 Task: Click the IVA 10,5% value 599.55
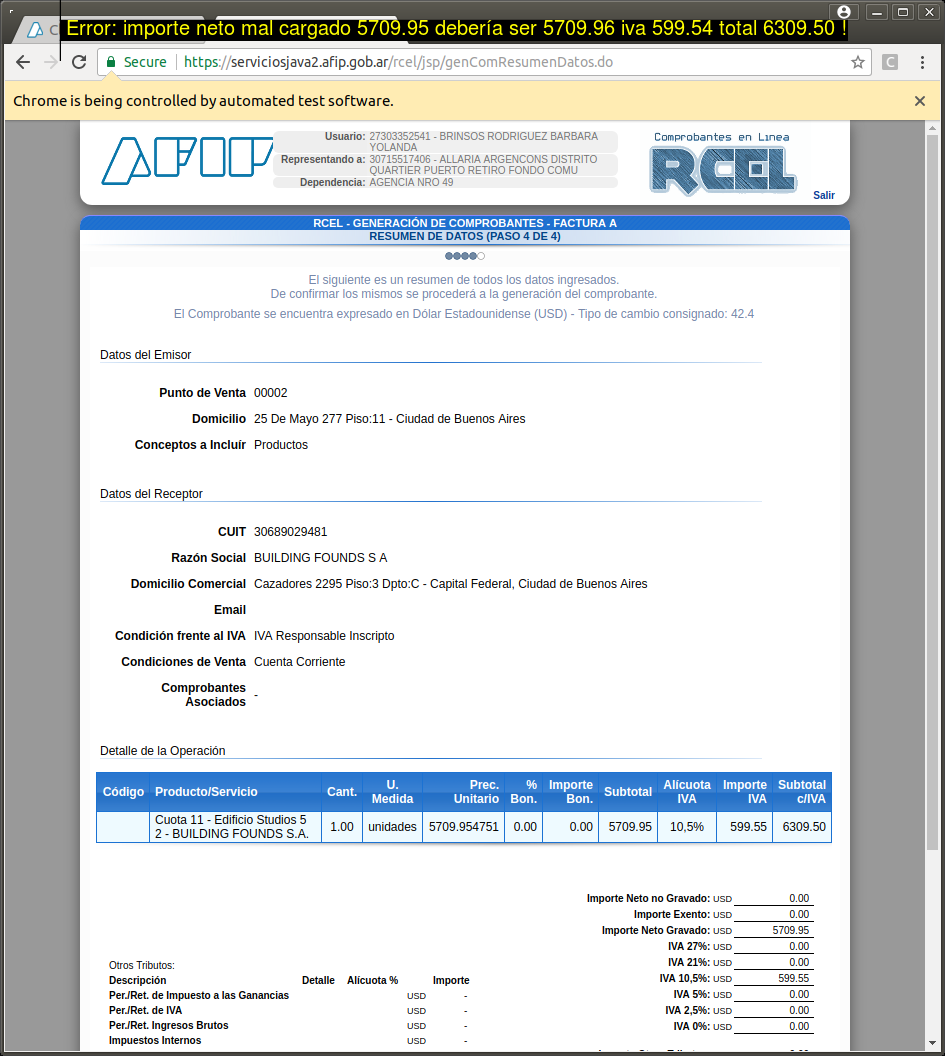[793, 979]
